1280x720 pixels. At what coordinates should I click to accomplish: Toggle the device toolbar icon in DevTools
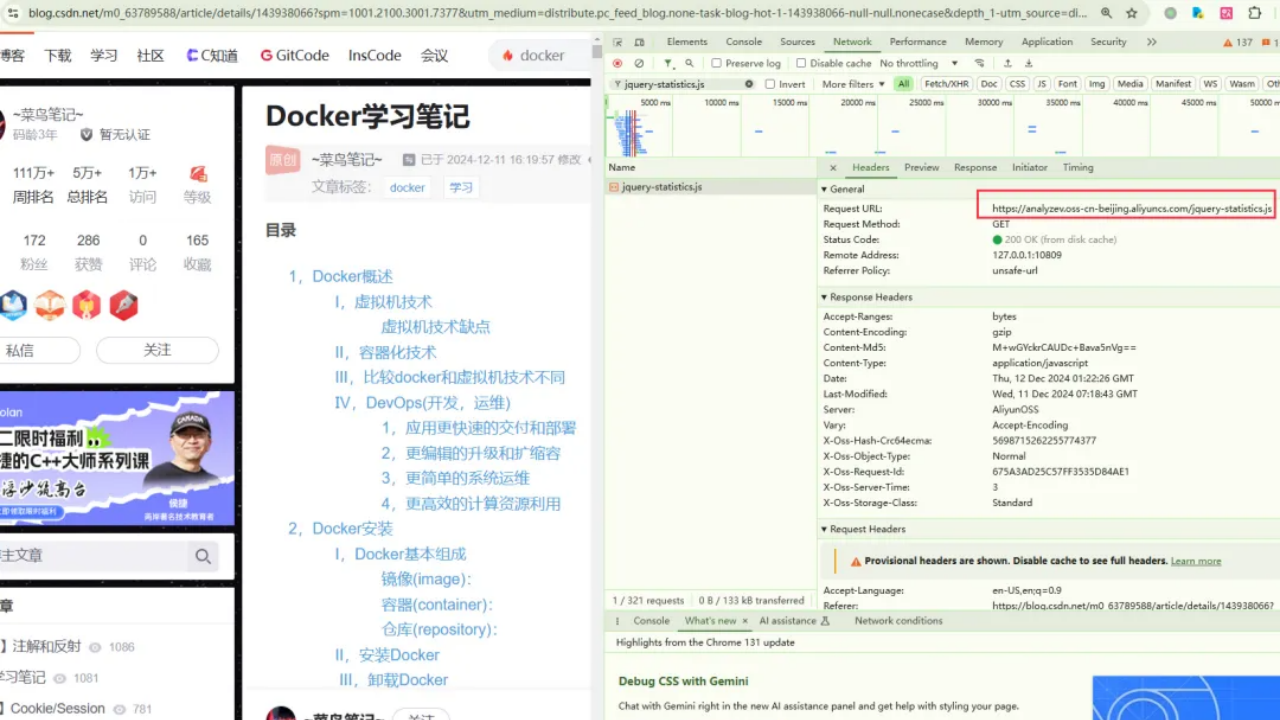640,42
